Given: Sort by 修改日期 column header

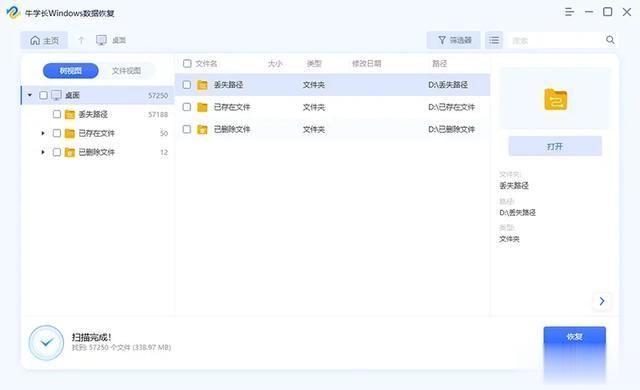Looking at the screenshot, I should (x=367, y=64).
